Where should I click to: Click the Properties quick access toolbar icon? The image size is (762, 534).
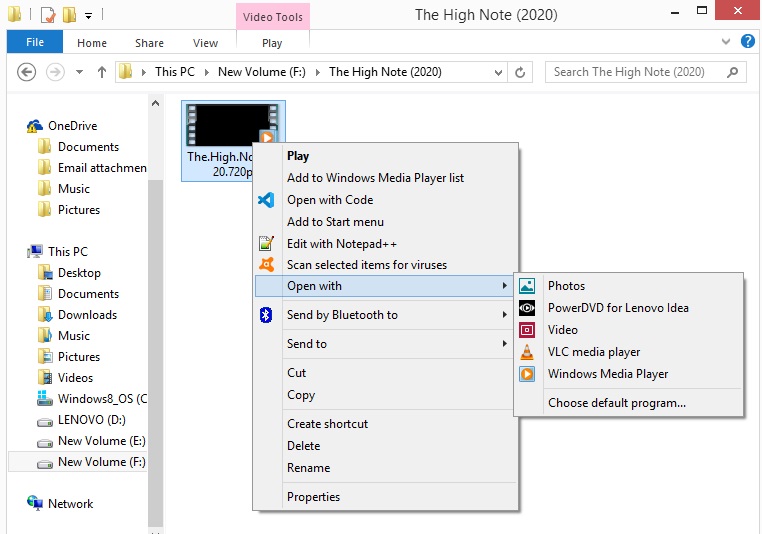click(x=48, y=15)
